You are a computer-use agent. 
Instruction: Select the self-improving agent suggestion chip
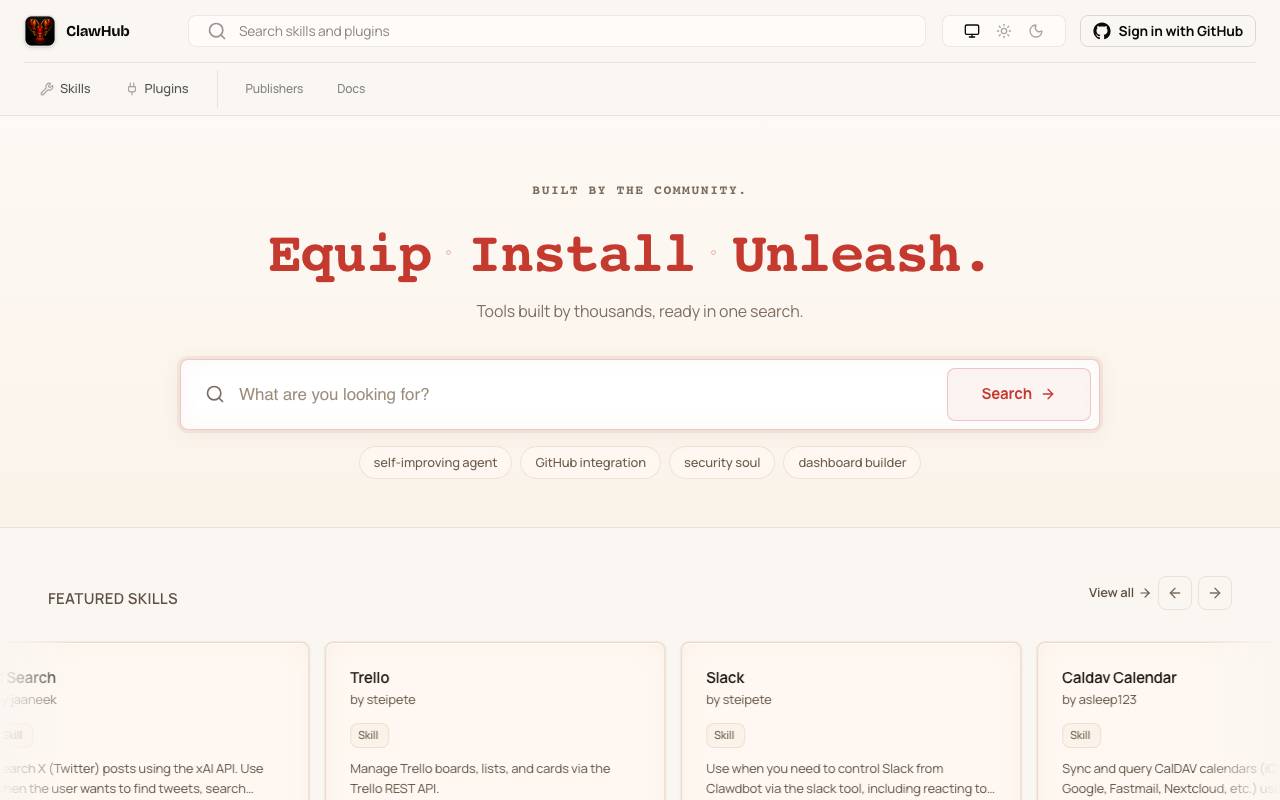pos(435,463)
